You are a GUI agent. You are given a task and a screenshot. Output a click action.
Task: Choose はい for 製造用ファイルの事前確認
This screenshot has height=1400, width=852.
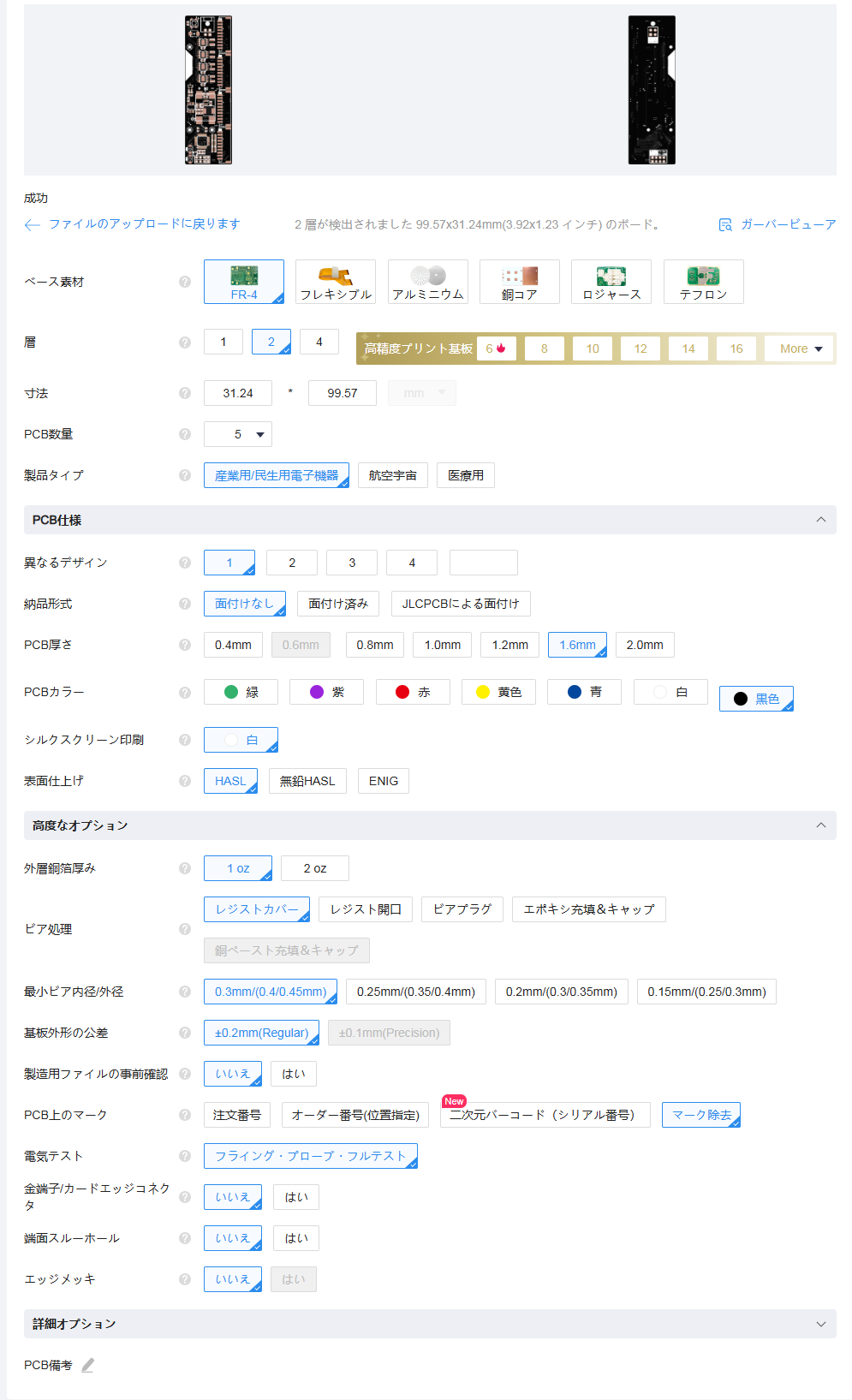[294, 1074]
